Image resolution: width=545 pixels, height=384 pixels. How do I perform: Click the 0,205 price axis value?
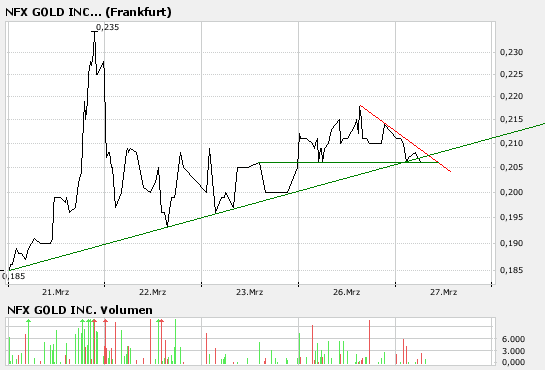(x=511, y=167)
